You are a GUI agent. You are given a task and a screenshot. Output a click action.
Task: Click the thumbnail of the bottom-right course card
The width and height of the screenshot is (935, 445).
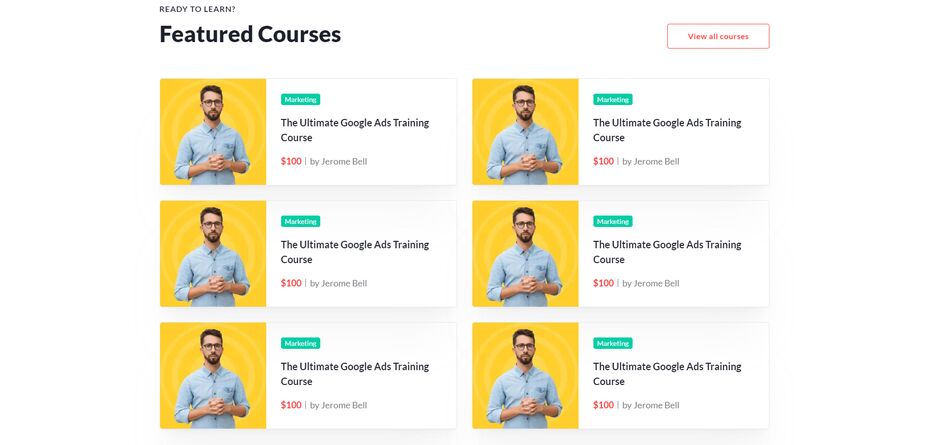(x=525, y=376)
